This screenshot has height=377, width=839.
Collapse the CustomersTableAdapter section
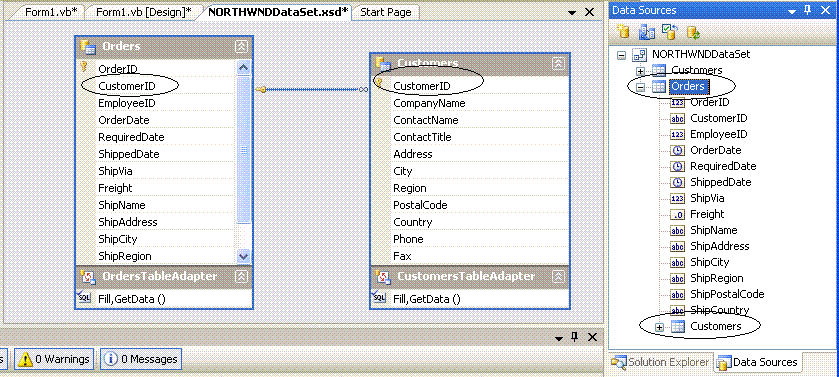558,276
